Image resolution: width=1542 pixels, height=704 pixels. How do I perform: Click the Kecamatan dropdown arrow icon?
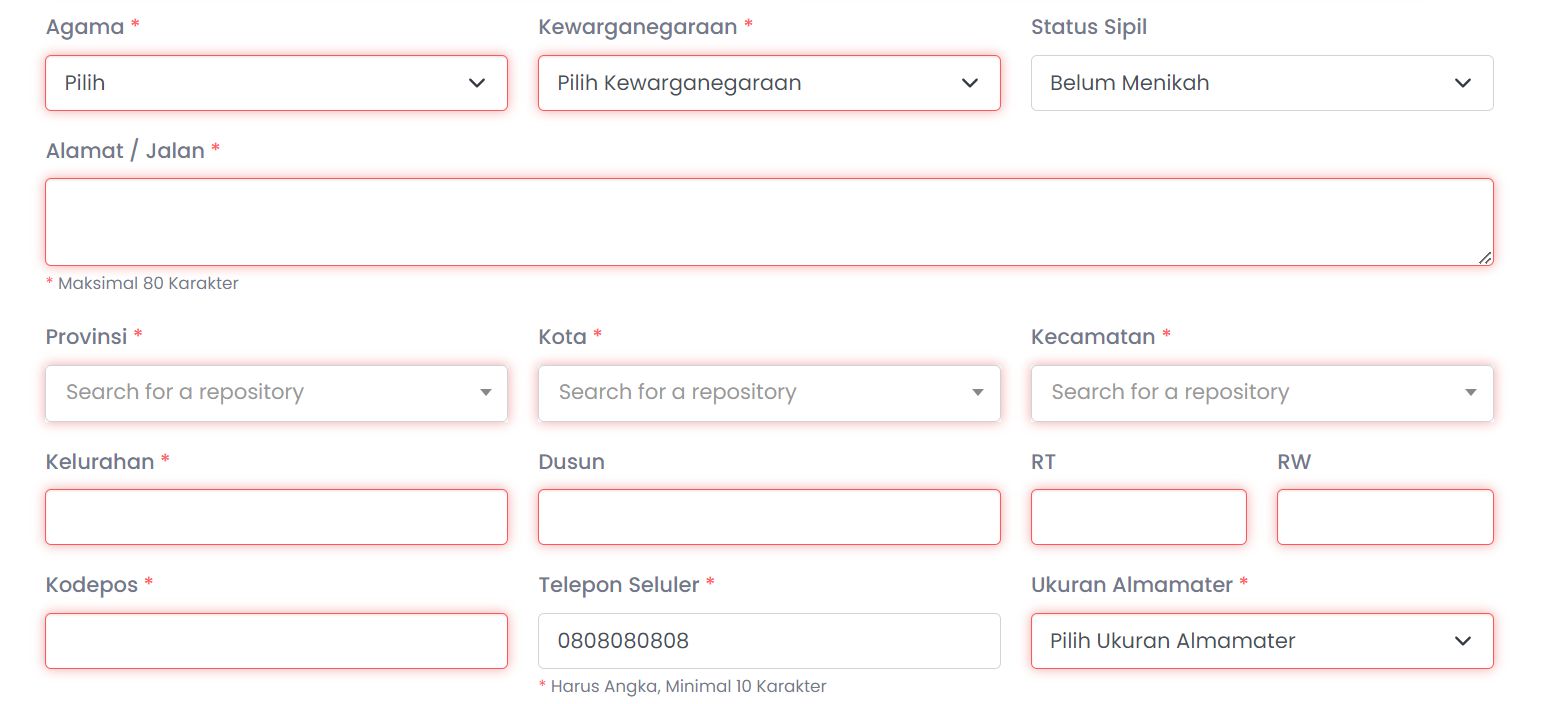(x=1471, y=393)
